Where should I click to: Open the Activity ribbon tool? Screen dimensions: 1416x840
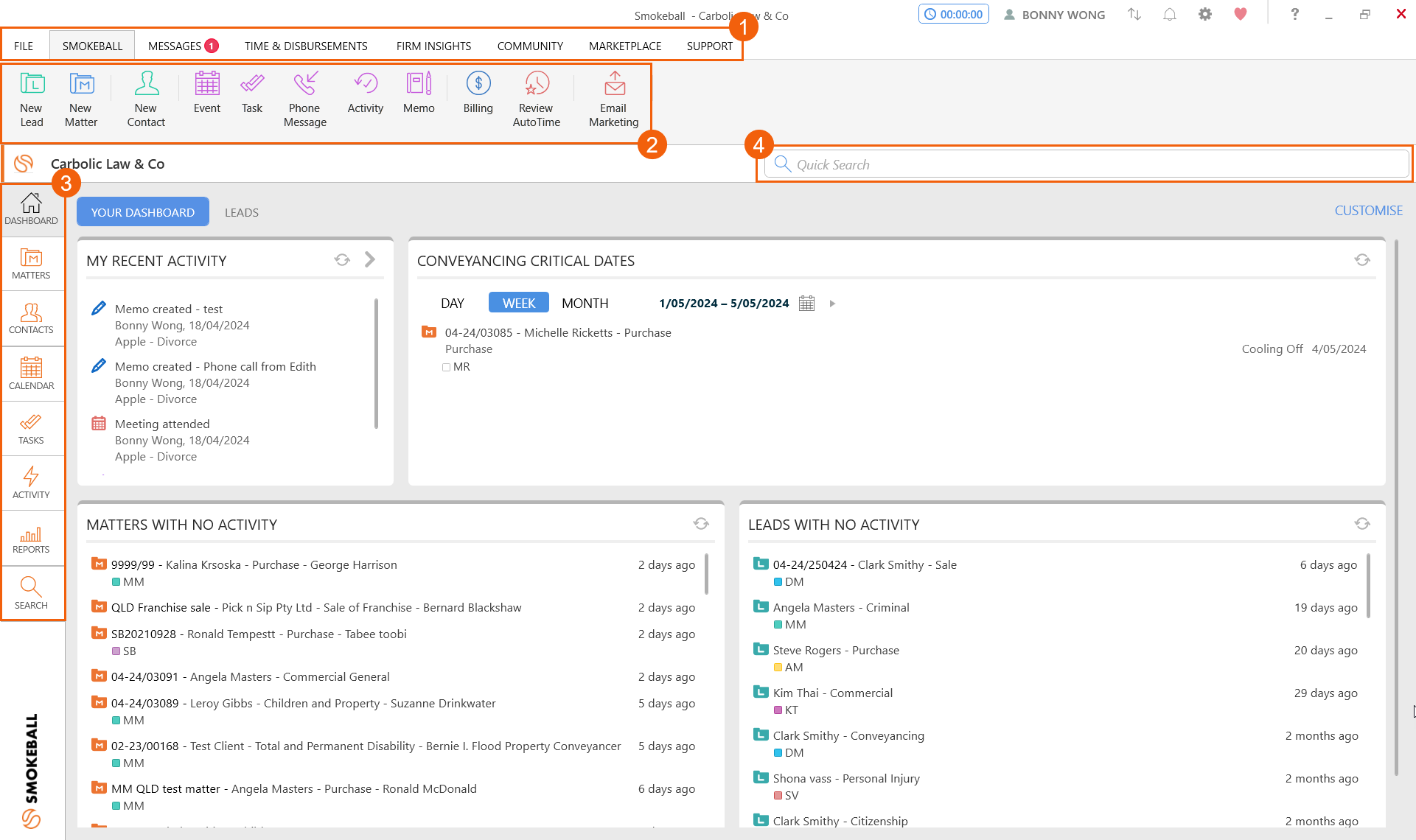pos(366,93)
